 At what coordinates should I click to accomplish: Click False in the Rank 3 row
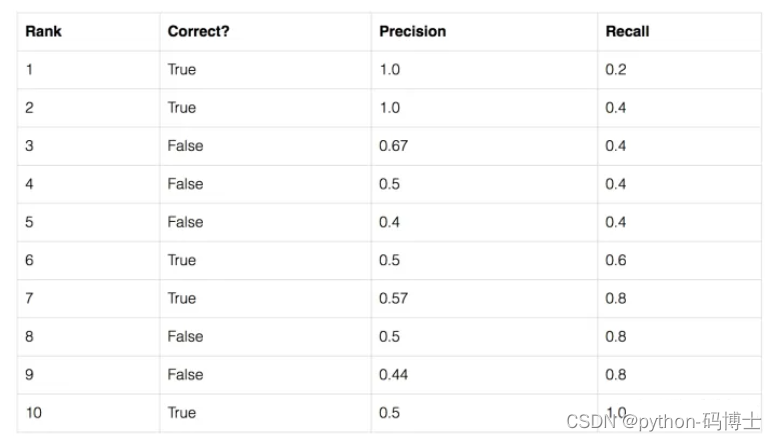[x=185, y=146]
